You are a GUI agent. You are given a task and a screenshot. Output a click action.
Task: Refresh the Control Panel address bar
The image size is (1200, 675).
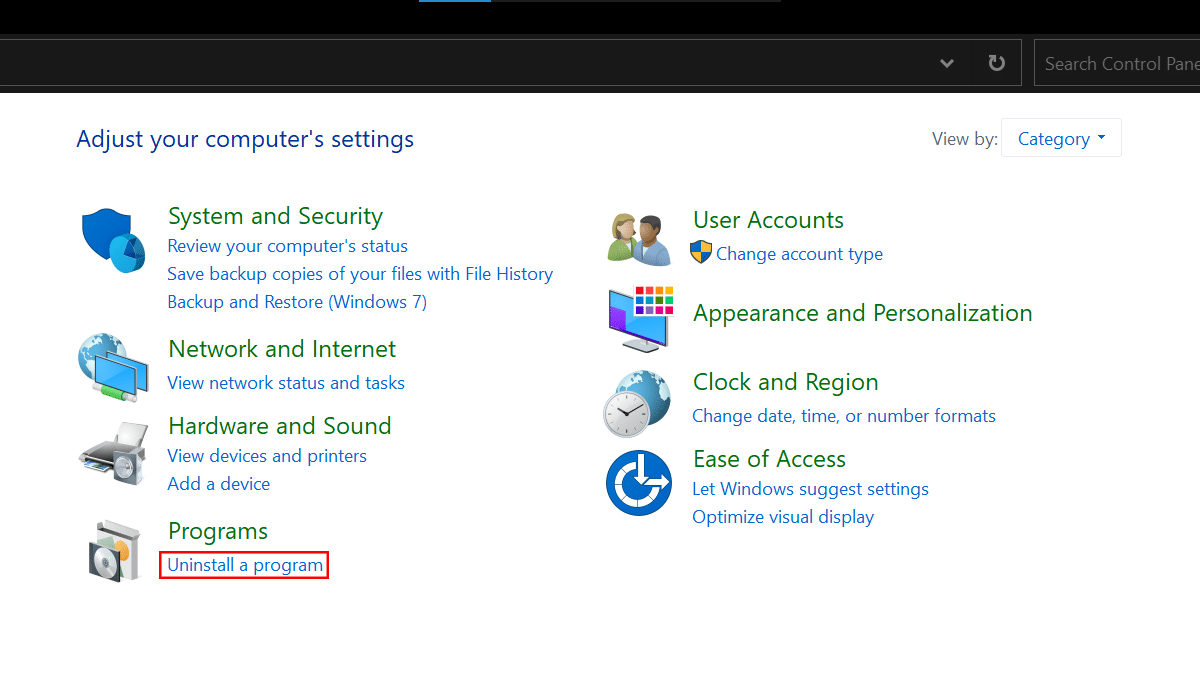pyautogui.click(x=996, y=63)
